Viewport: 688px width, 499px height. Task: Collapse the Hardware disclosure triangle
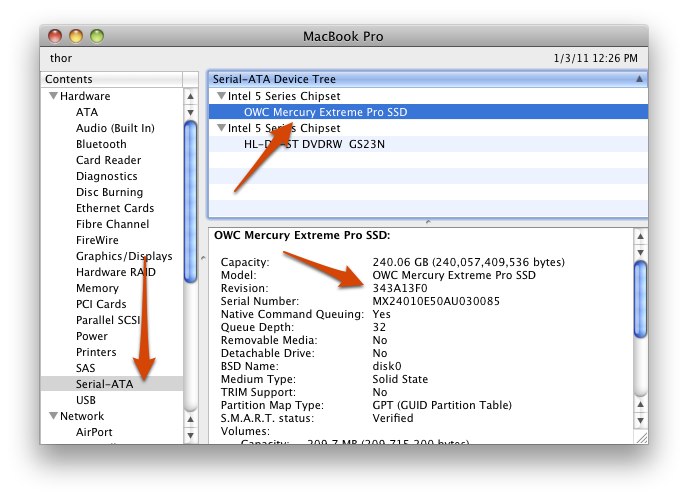tap(53, 96)
